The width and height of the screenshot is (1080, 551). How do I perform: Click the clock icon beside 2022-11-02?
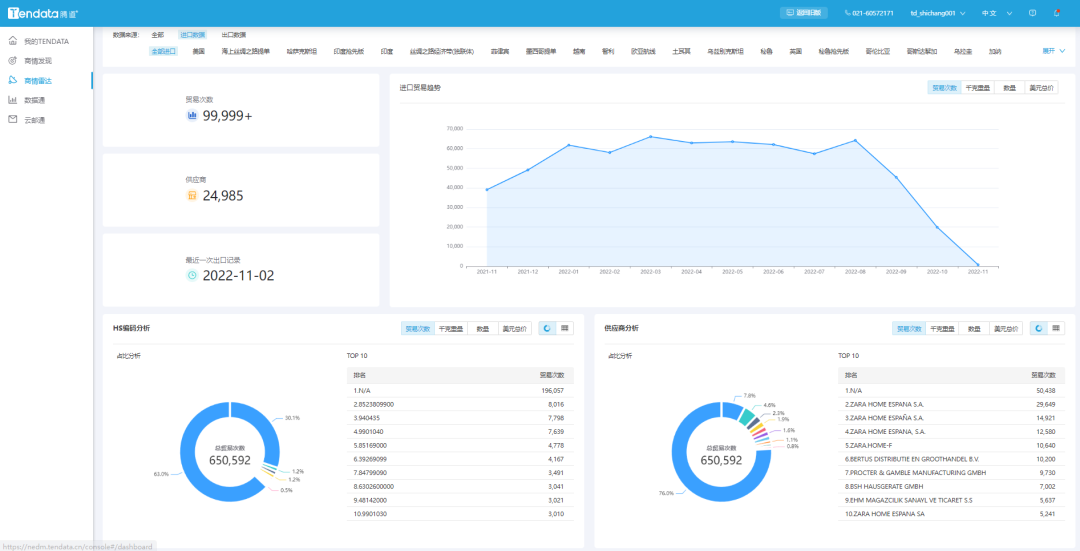(192, 276)
